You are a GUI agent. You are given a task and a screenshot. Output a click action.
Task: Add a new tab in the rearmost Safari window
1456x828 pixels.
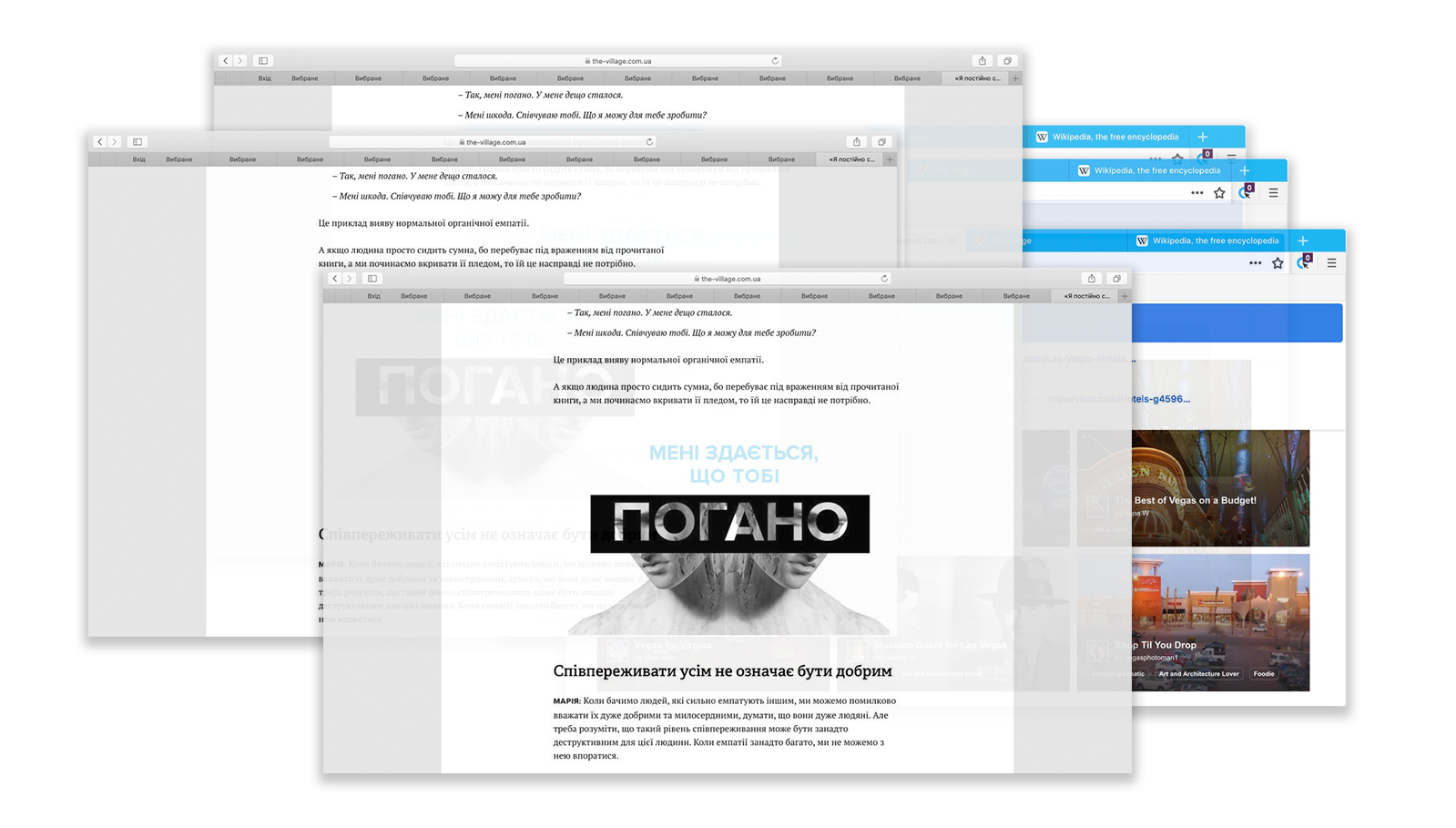(1015, 78)
